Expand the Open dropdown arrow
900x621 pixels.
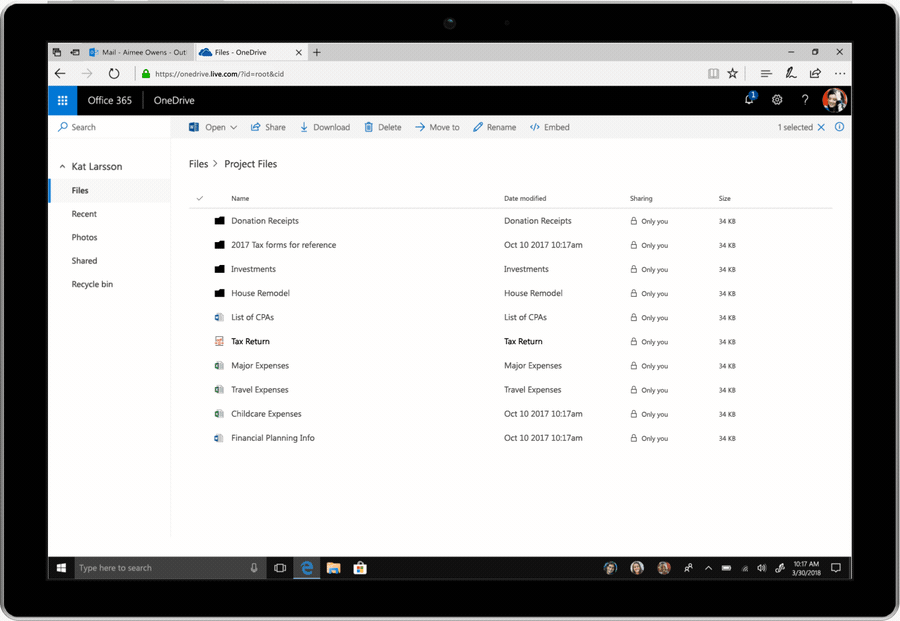coord(234,127)
